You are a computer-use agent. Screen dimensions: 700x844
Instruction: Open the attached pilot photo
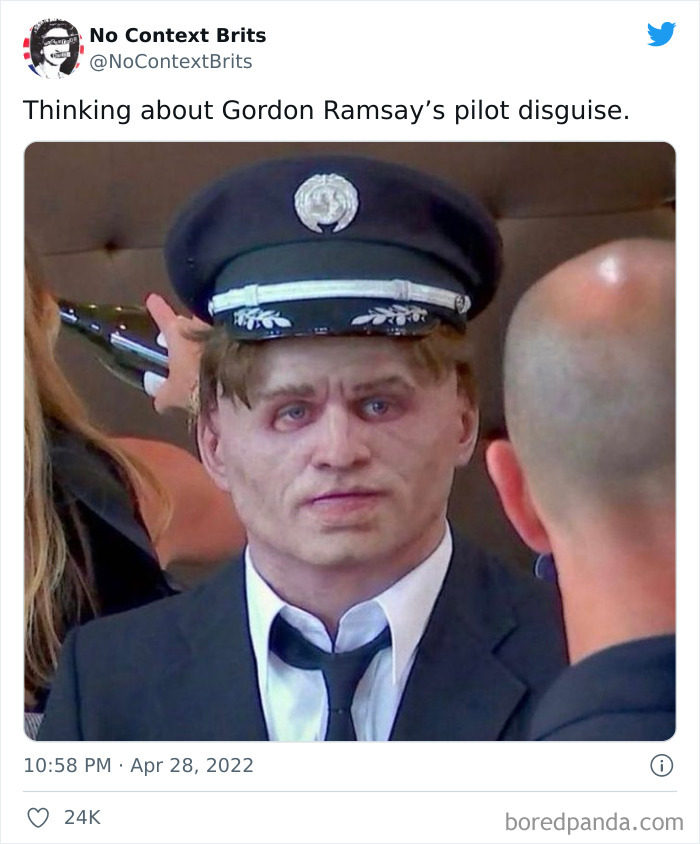[350, 441]
